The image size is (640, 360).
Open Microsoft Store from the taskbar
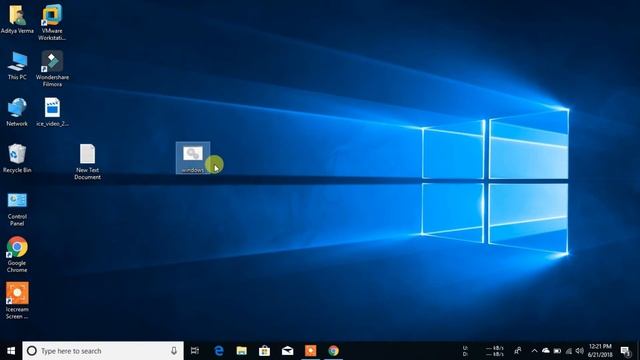pos(264,351)
